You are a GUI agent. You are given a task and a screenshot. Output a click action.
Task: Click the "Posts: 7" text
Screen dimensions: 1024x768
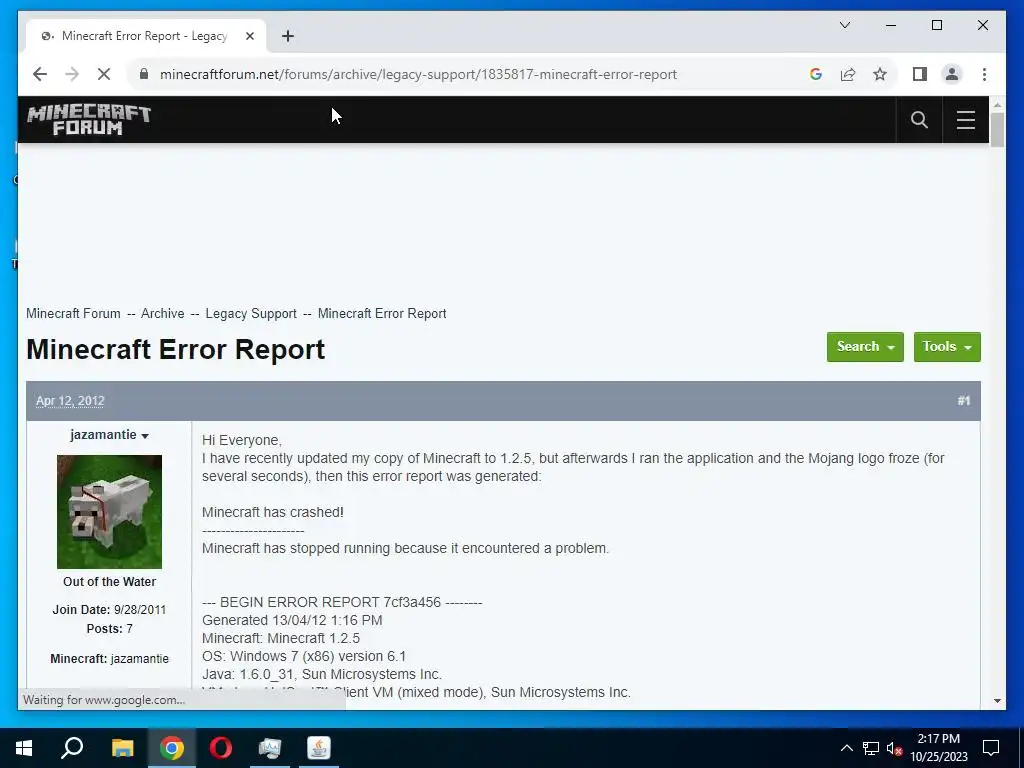point(109,629)
